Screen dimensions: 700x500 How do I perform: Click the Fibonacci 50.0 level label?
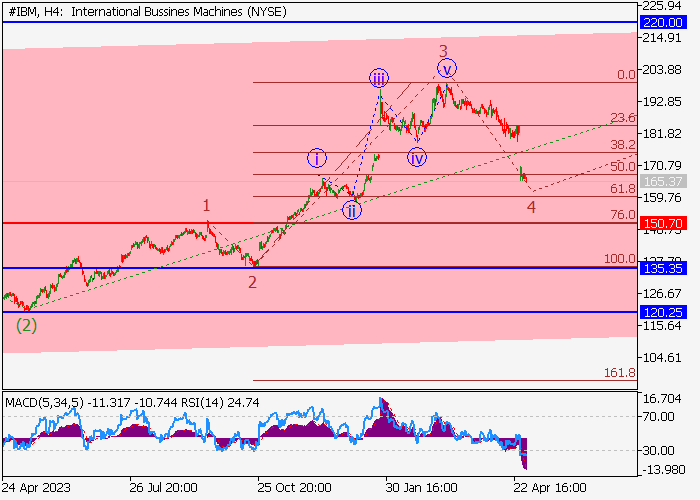click(x=623, y=167)
